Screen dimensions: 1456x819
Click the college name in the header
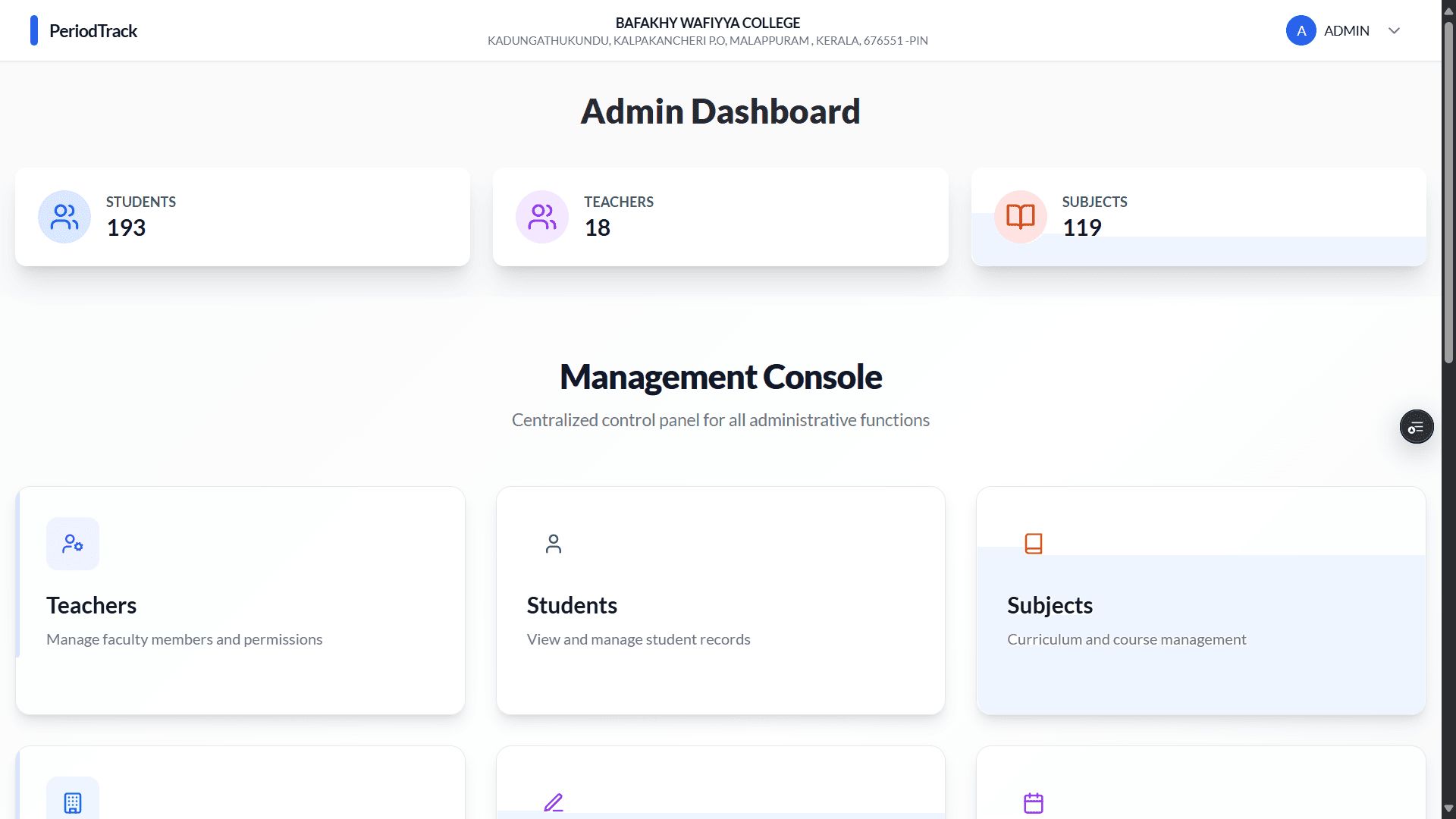[x=708, y=23]
